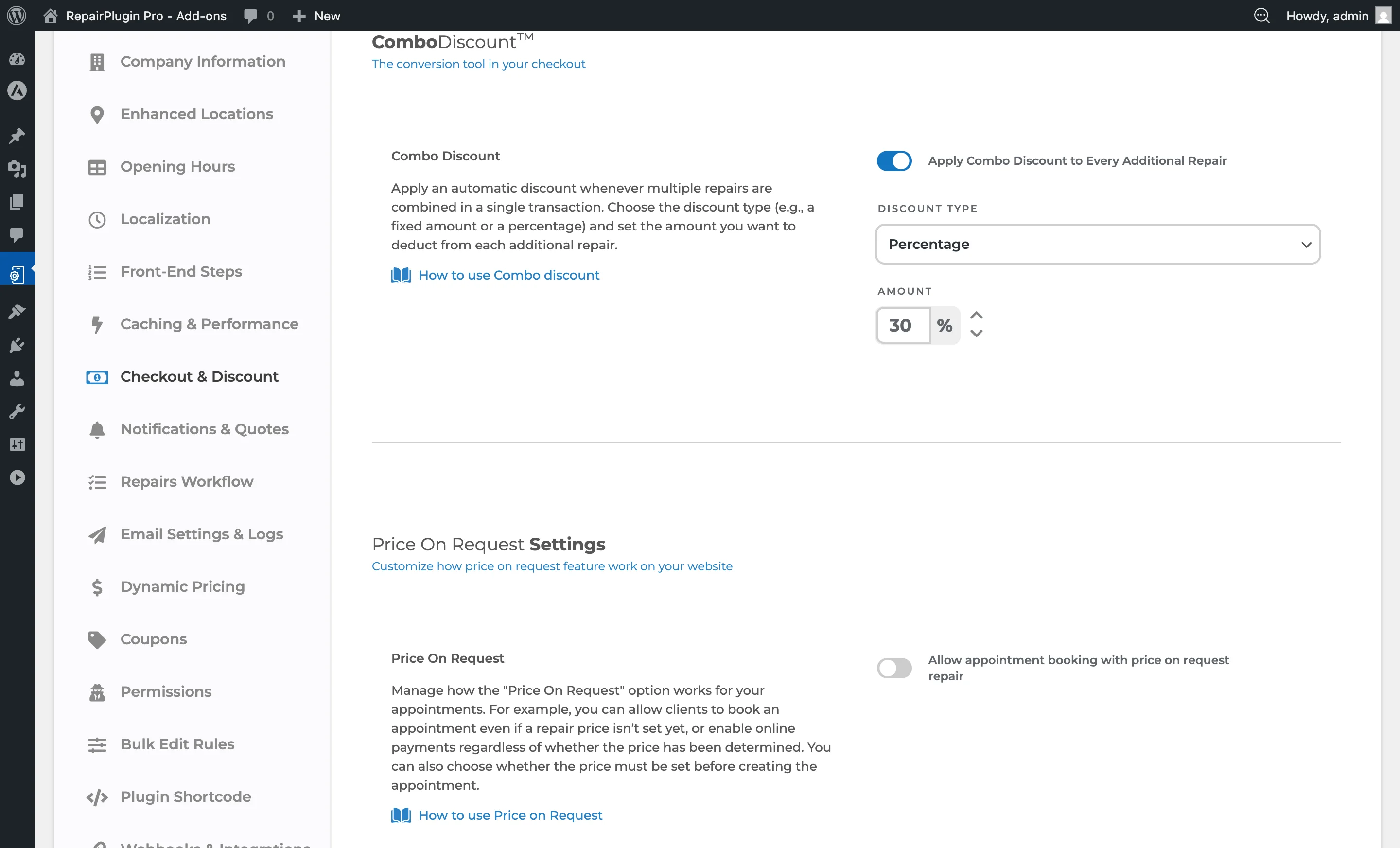Open the Plugins icon in the sidebar
Screen dimensions: 1400x848
[17, 345]
